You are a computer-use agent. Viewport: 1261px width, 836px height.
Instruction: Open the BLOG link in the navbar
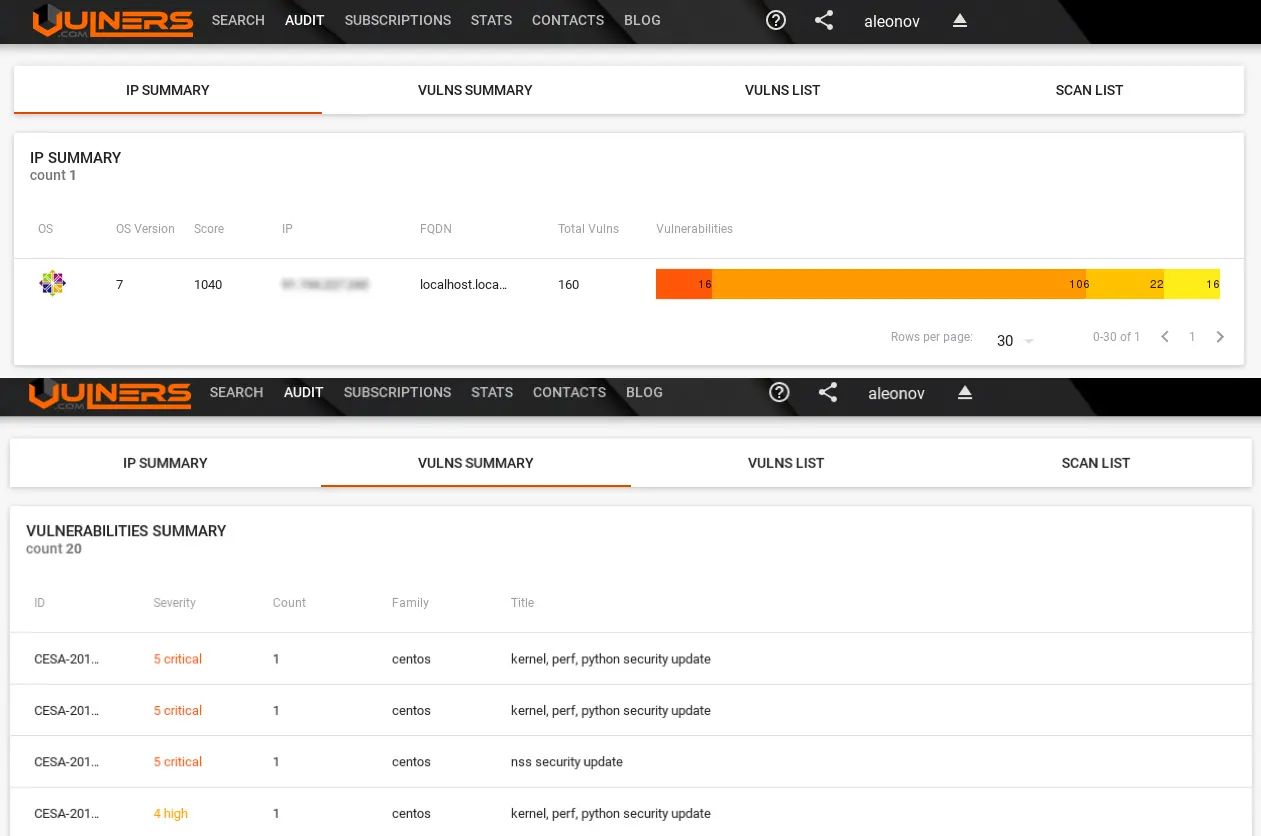pos(642,20)
